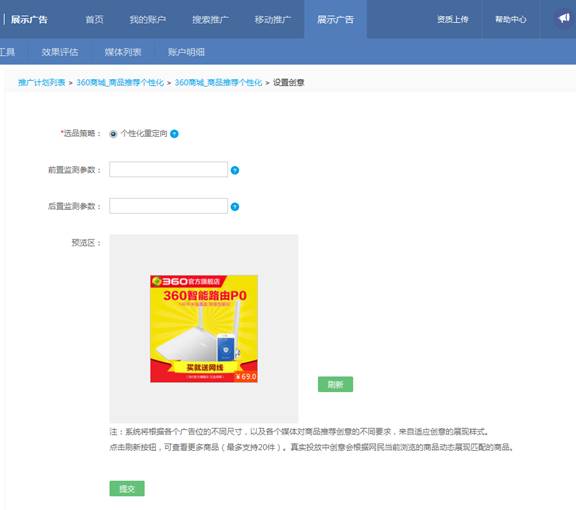The width and height of the screenshot is (576, 510).
Task: Click the 前置监测参数 input field
Action: pos(169,169)
